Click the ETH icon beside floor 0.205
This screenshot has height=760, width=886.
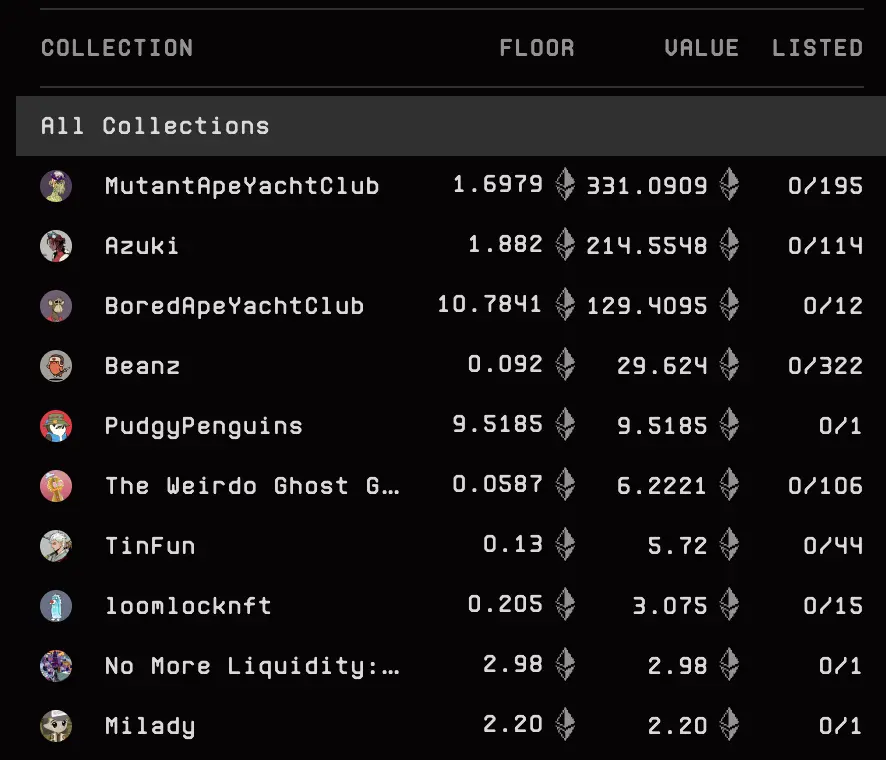click(x=565, y=604)
